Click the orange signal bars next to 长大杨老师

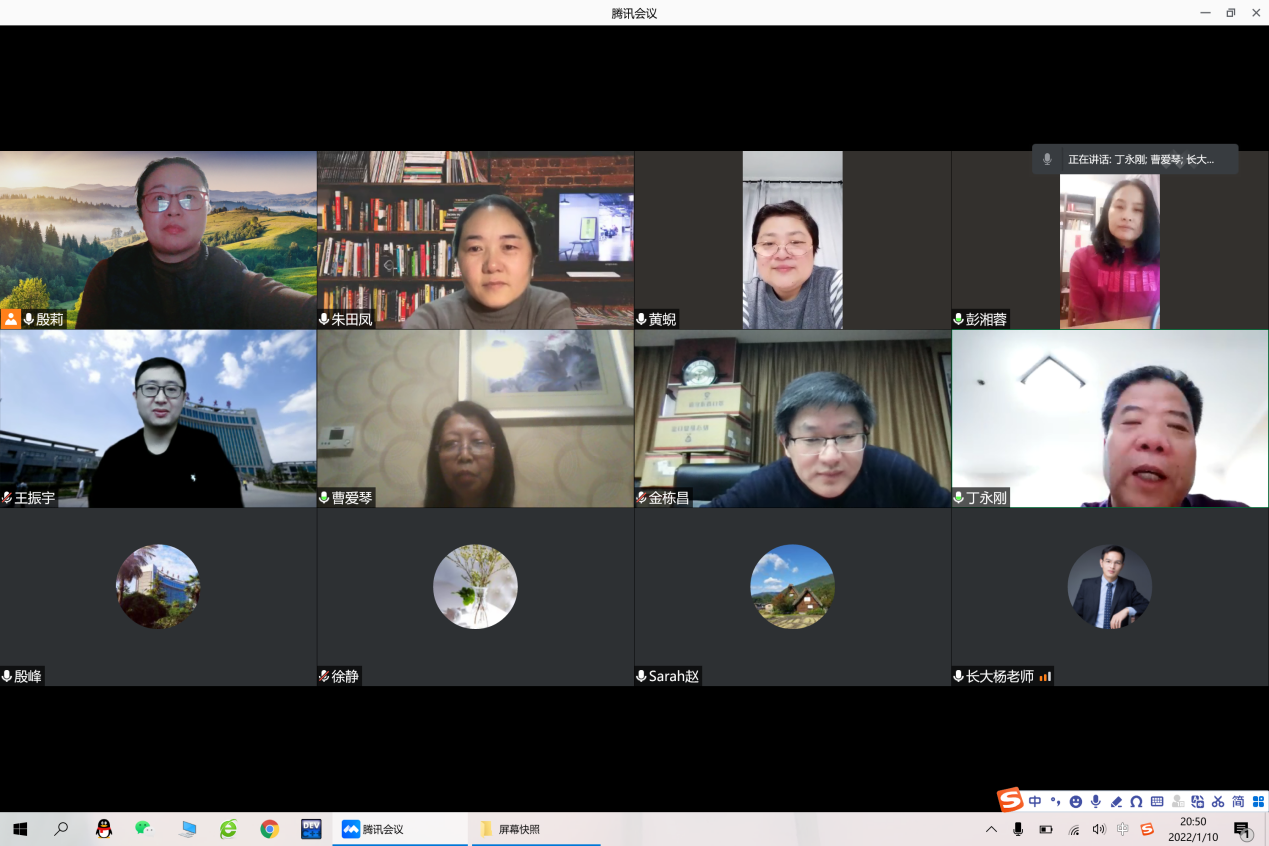point(1045,677)
